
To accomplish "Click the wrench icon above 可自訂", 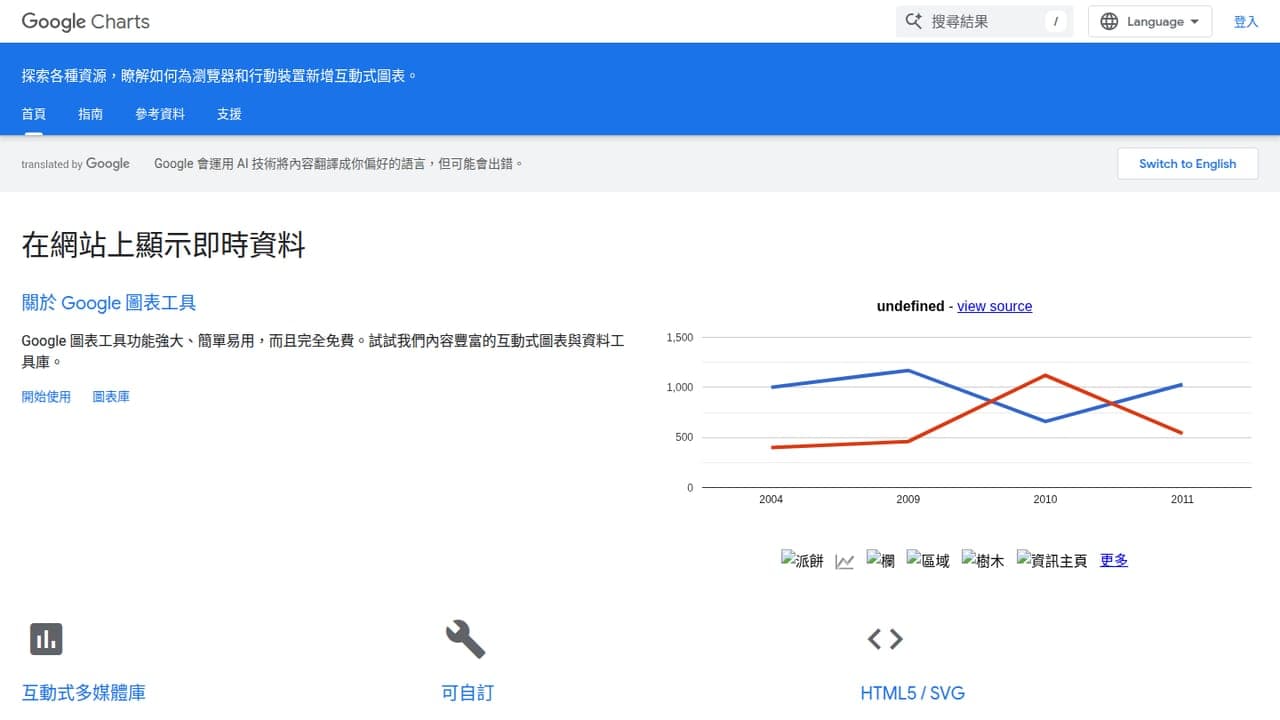I will (465, 638).
